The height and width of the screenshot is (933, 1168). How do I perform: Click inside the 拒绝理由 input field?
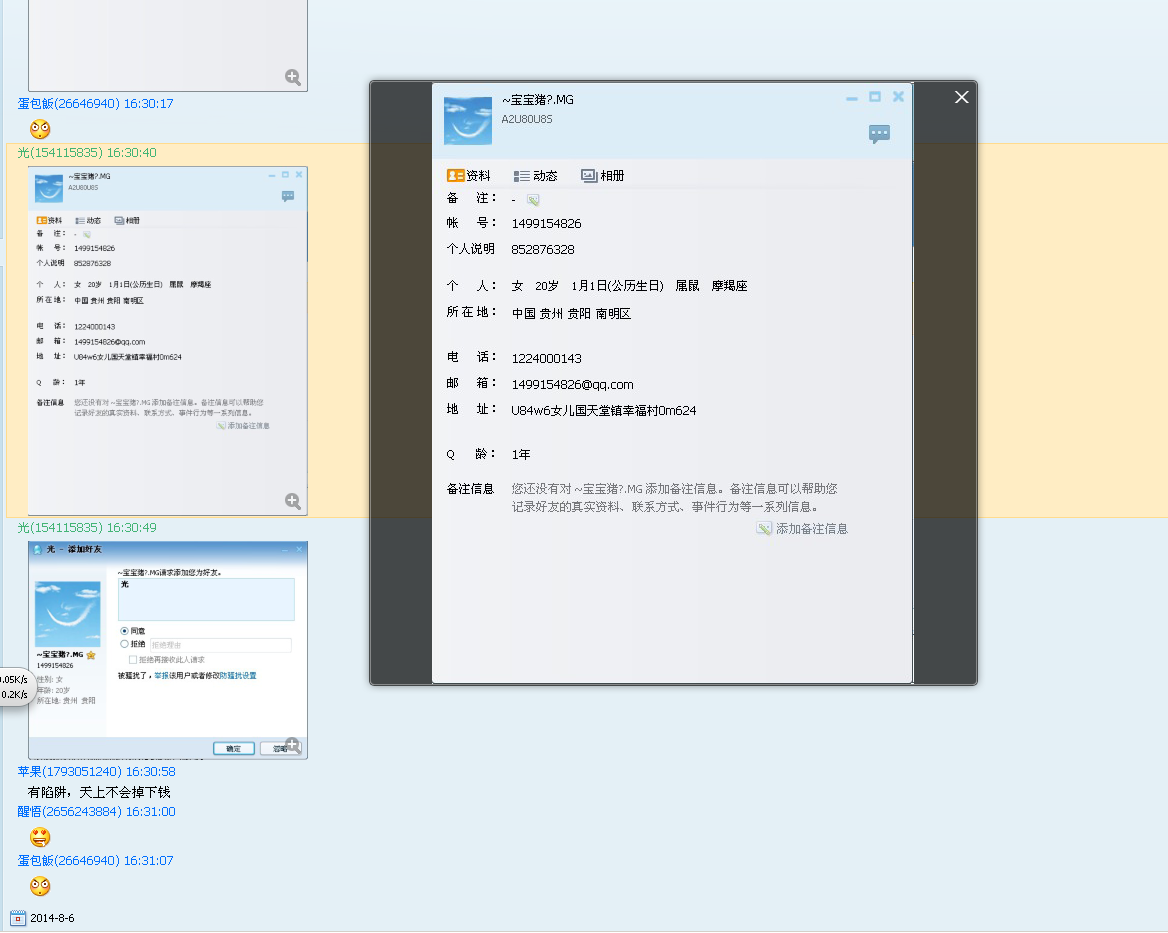click(x=221, y=644)
